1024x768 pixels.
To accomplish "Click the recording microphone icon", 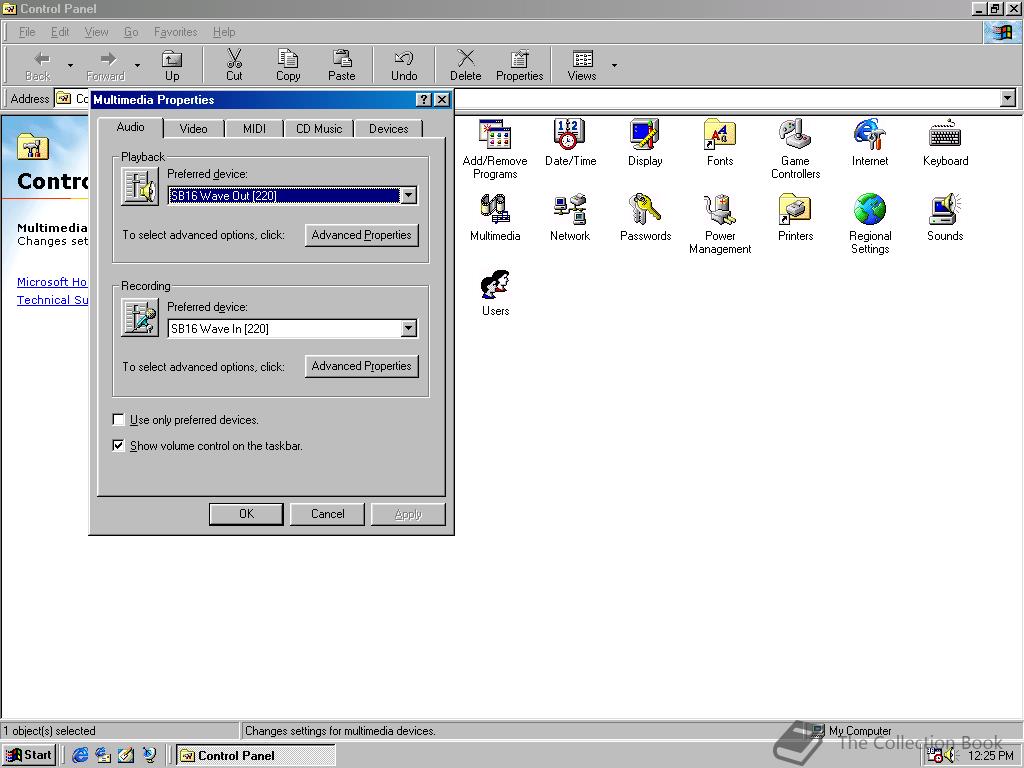I will (x=140, y=318).
